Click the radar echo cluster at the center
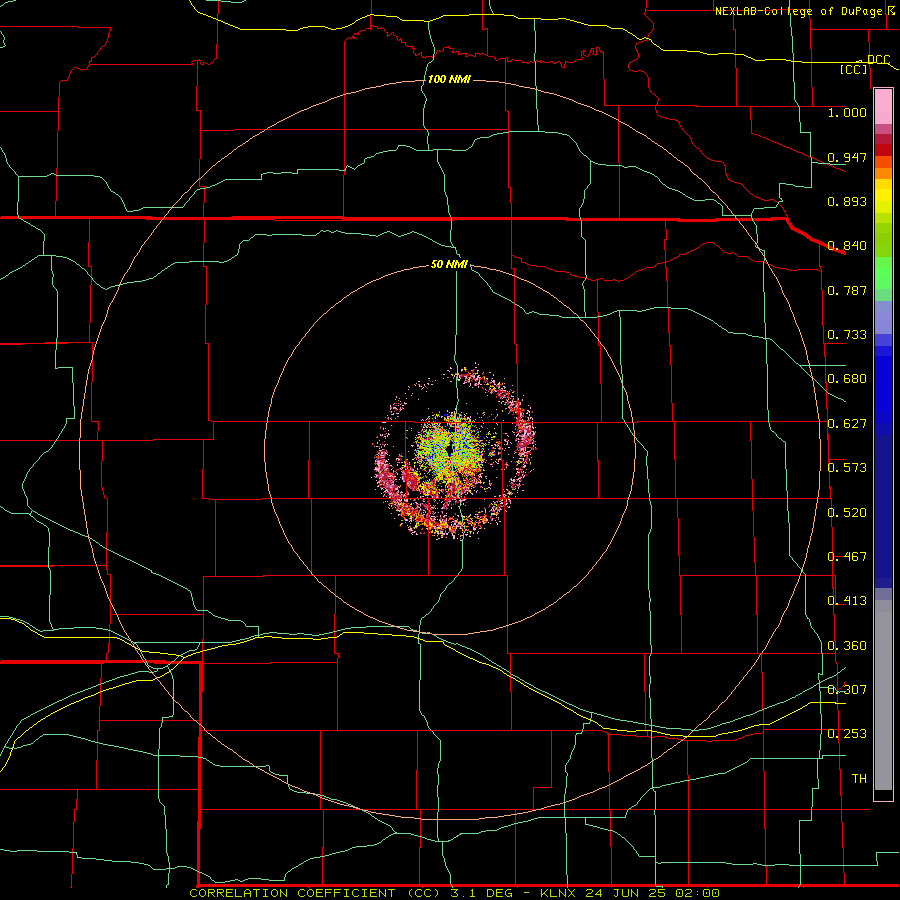 [x=455, y=452]
